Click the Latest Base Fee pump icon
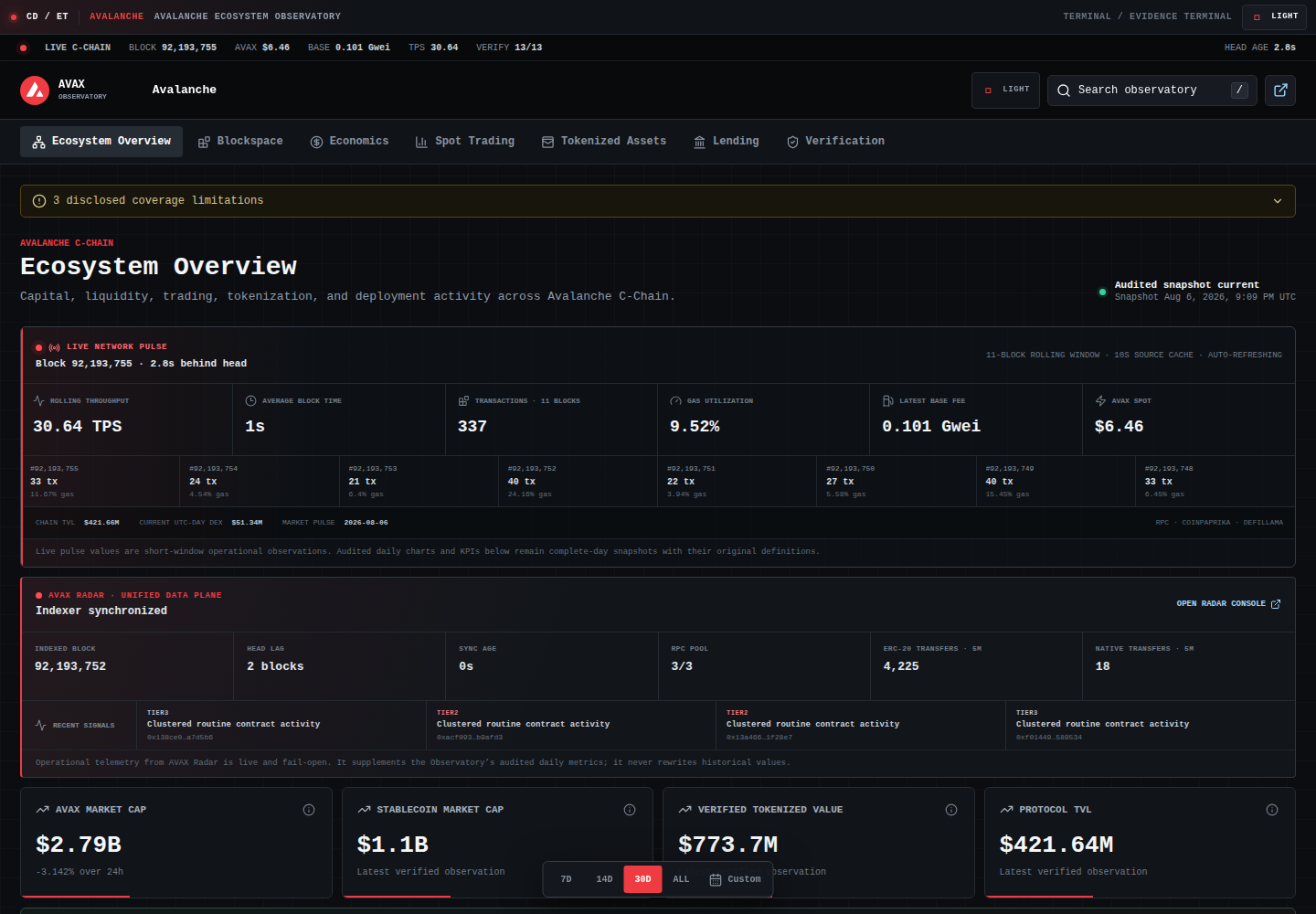 click(x=887, y=400)
